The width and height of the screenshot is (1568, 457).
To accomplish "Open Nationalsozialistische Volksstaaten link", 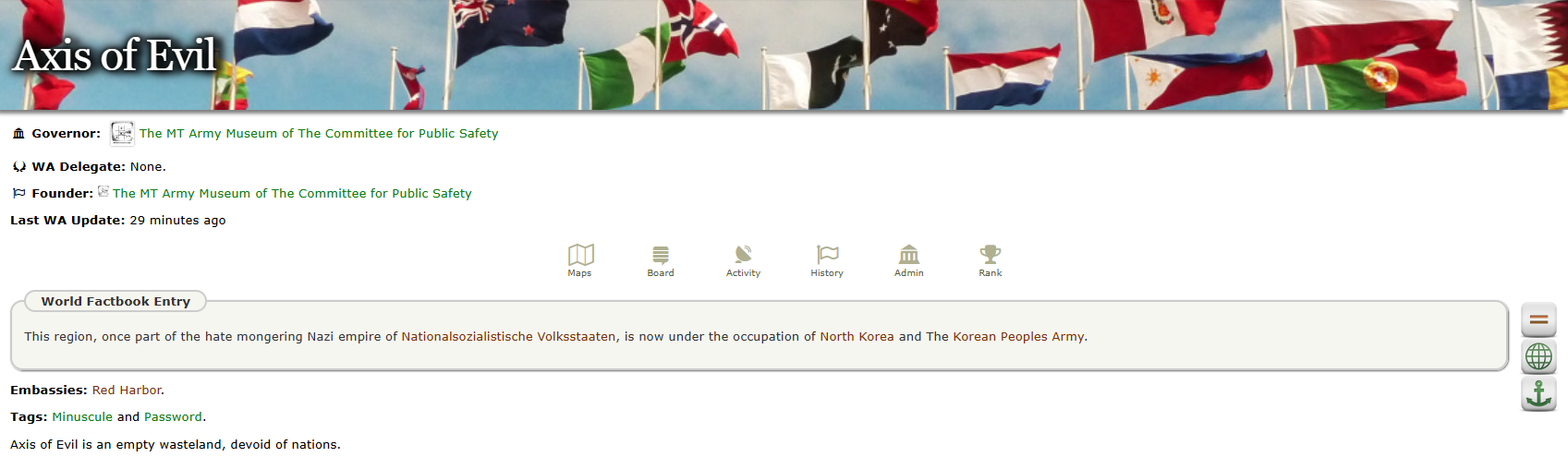I will pos(508,337).
